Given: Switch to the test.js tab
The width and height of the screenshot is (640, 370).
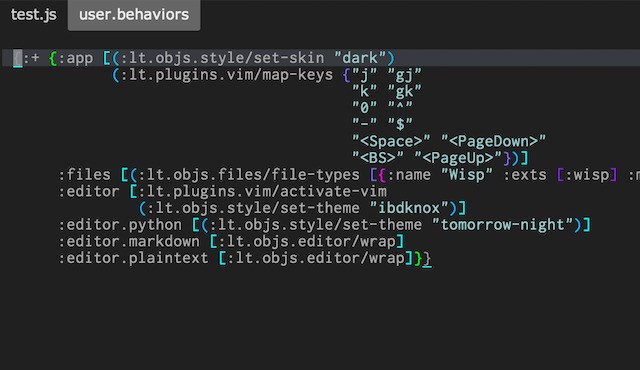Looking at the screenshot, I should pos(33,15).
